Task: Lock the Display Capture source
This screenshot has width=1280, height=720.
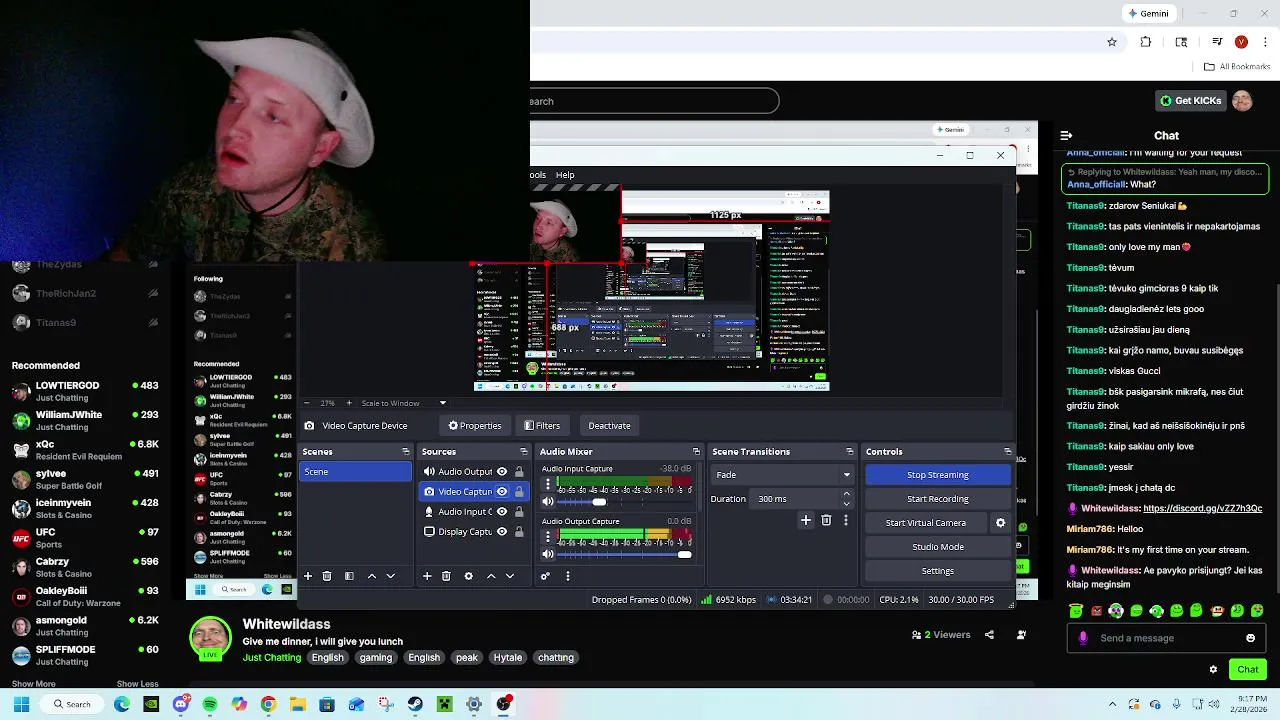Action: click(x=519, y=532)
